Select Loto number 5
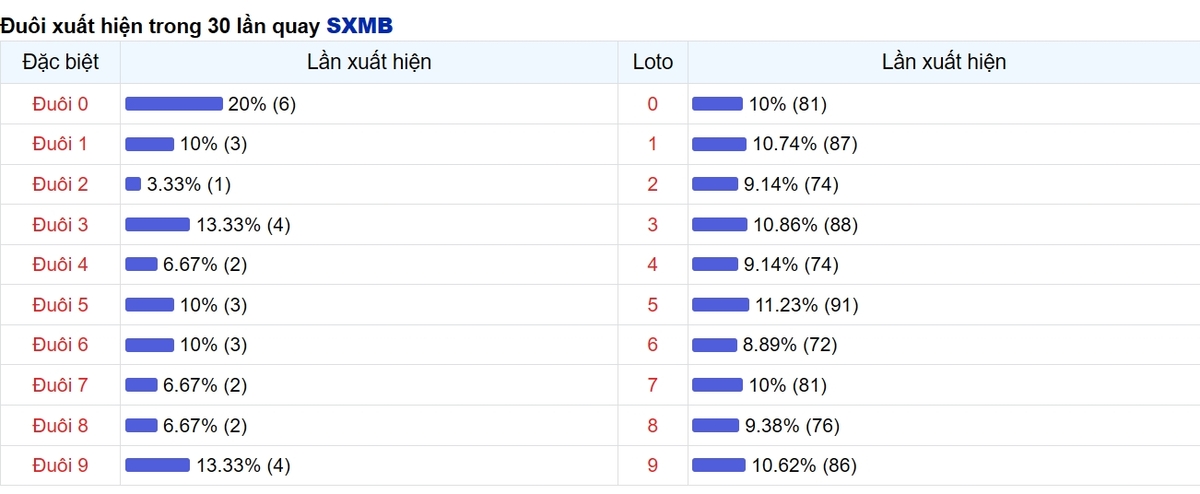 point(653,305)
